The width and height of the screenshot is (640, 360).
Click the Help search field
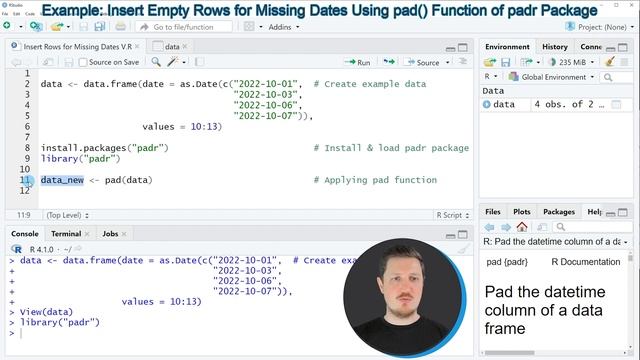click(x=592, y=227)
